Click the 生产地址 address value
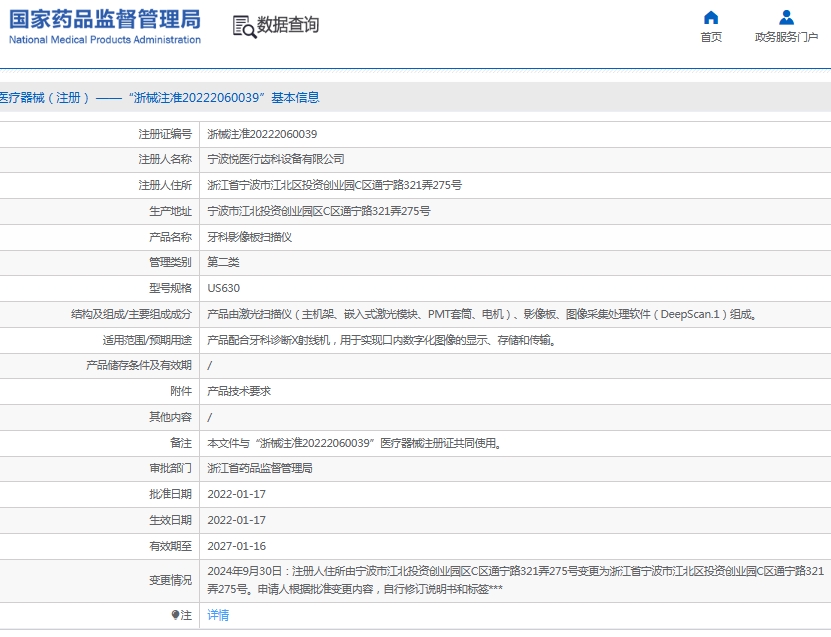Image resolution: width=831 pixels, height=637 pixels. click(319, 211)
